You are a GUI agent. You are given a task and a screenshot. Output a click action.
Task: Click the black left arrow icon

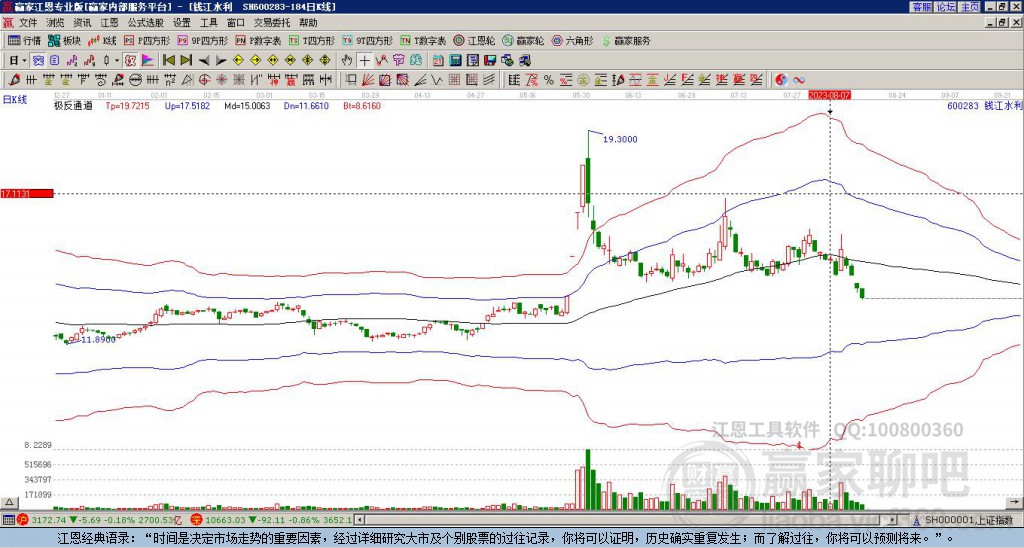point(203,61)
